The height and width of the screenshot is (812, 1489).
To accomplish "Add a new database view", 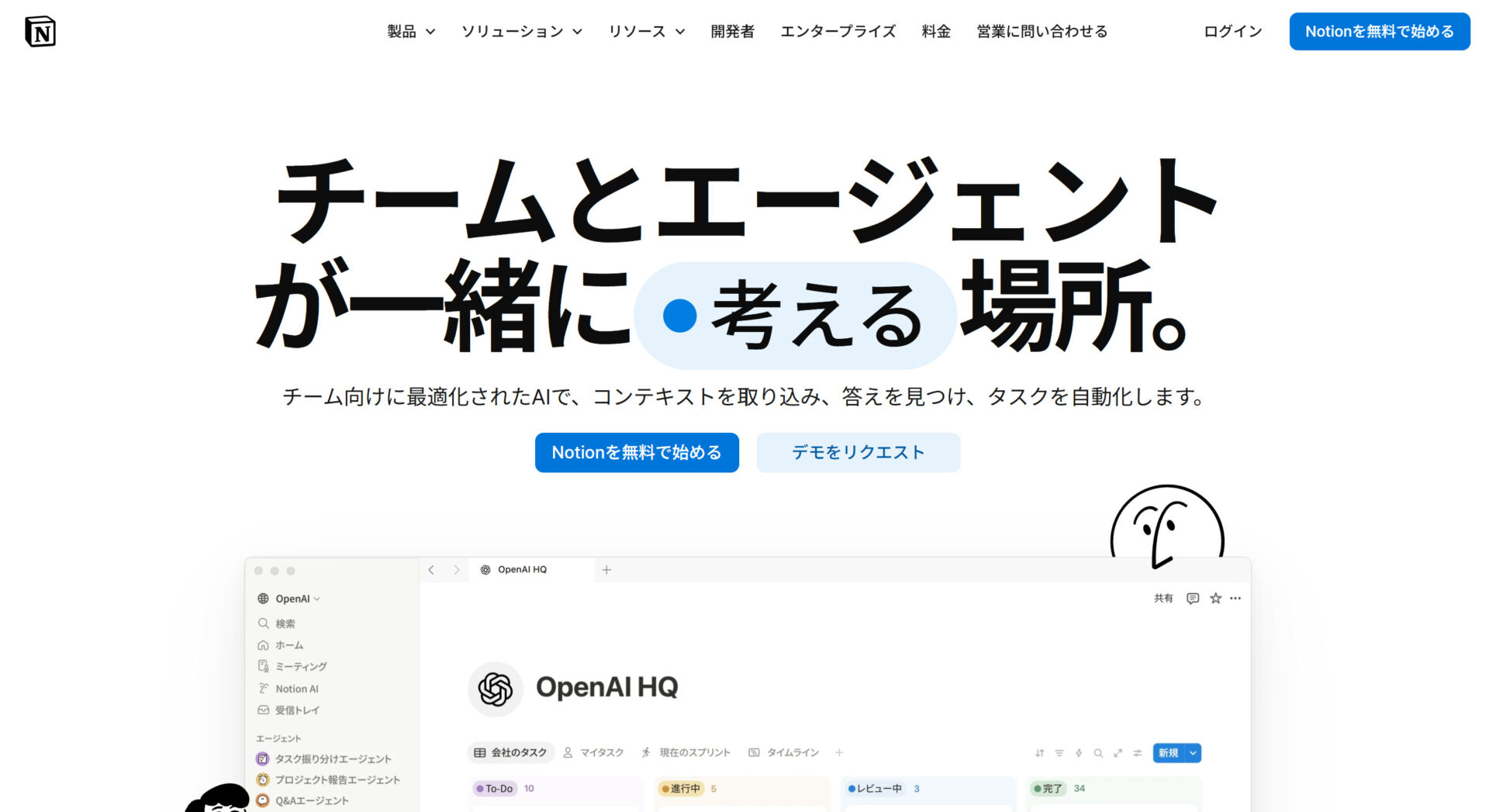I will pyautogui.click(x=839, y=752).
